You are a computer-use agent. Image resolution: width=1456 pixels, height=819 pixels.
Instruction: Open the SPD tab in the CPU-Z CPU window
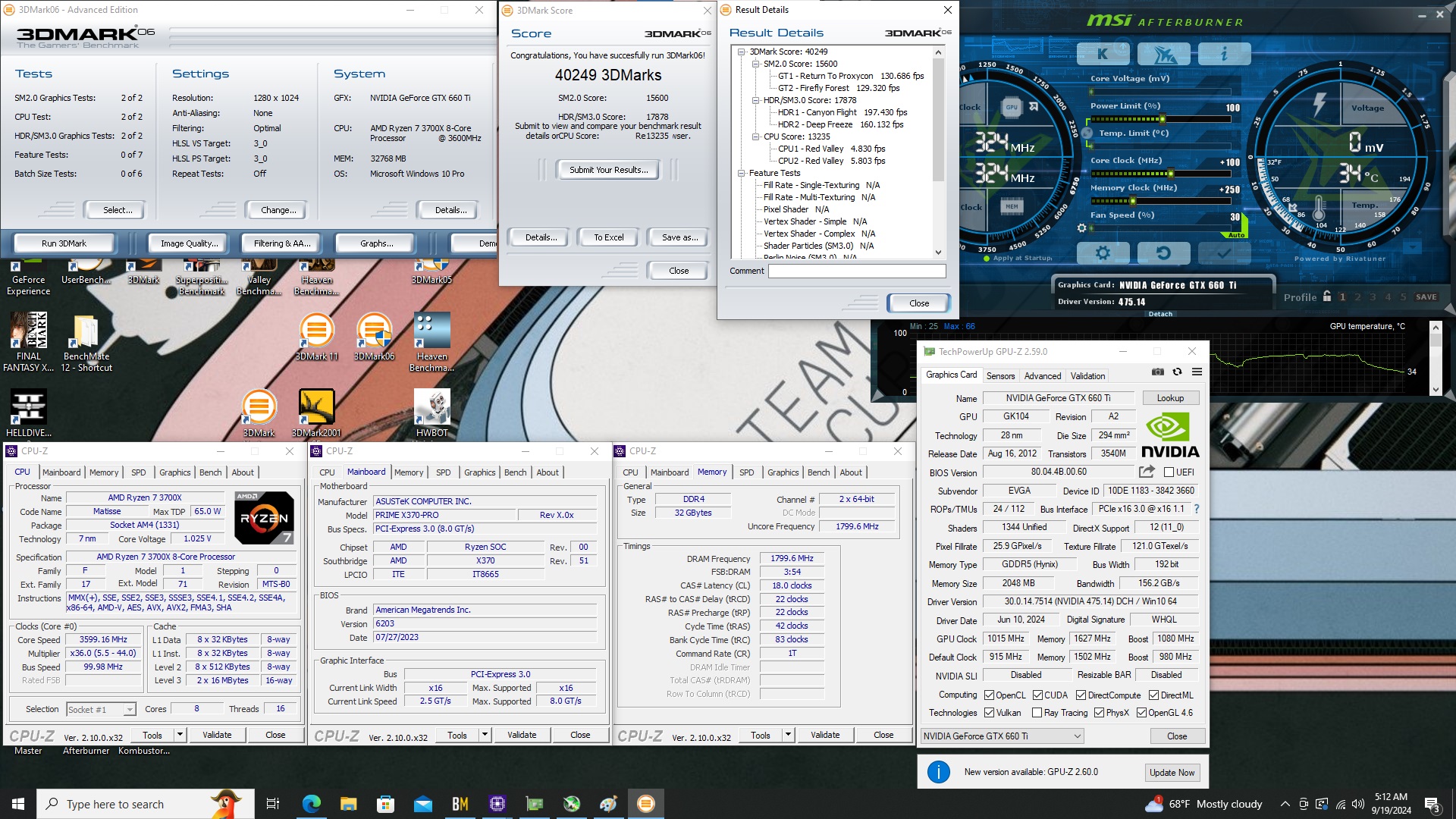pyautogui.click(x=139, y=472)
